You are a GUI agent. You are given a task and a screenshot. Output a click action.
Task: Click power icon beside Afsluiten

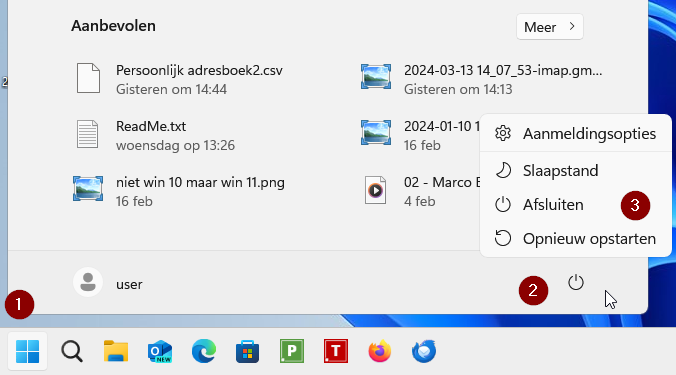pyautogui.click(x=503, y=205)
